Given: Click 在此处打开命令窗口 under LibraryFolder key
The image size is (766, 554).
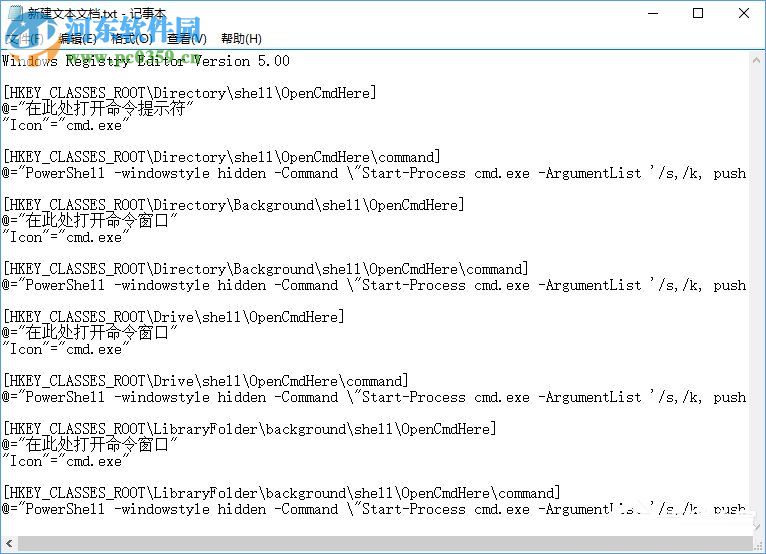Looking at the screenshot, I should click(x=89, y=444).
